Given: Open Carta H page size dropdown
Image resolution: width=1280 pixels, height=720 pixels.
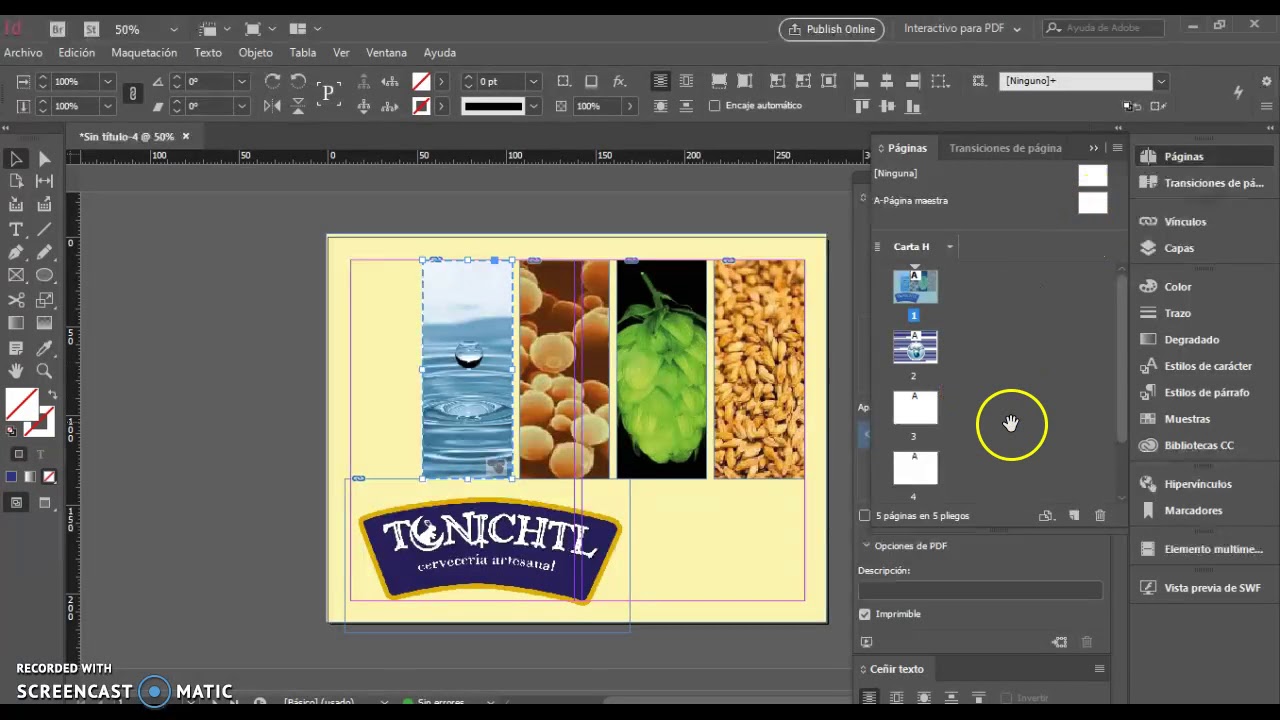Looking at the screenshot, I should 950,247.
